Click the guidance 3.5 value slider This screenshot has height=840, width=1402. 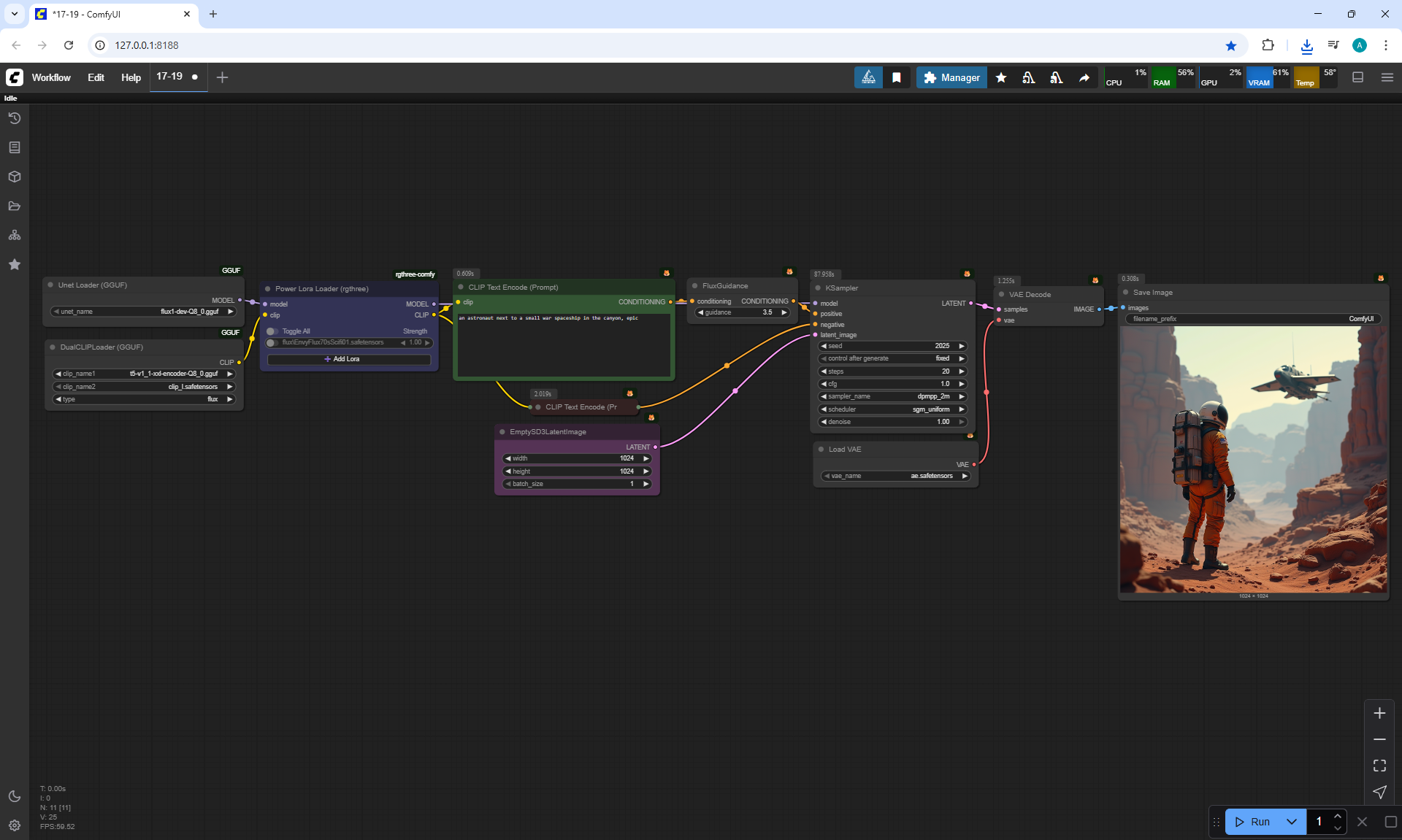tap(742, 312)
